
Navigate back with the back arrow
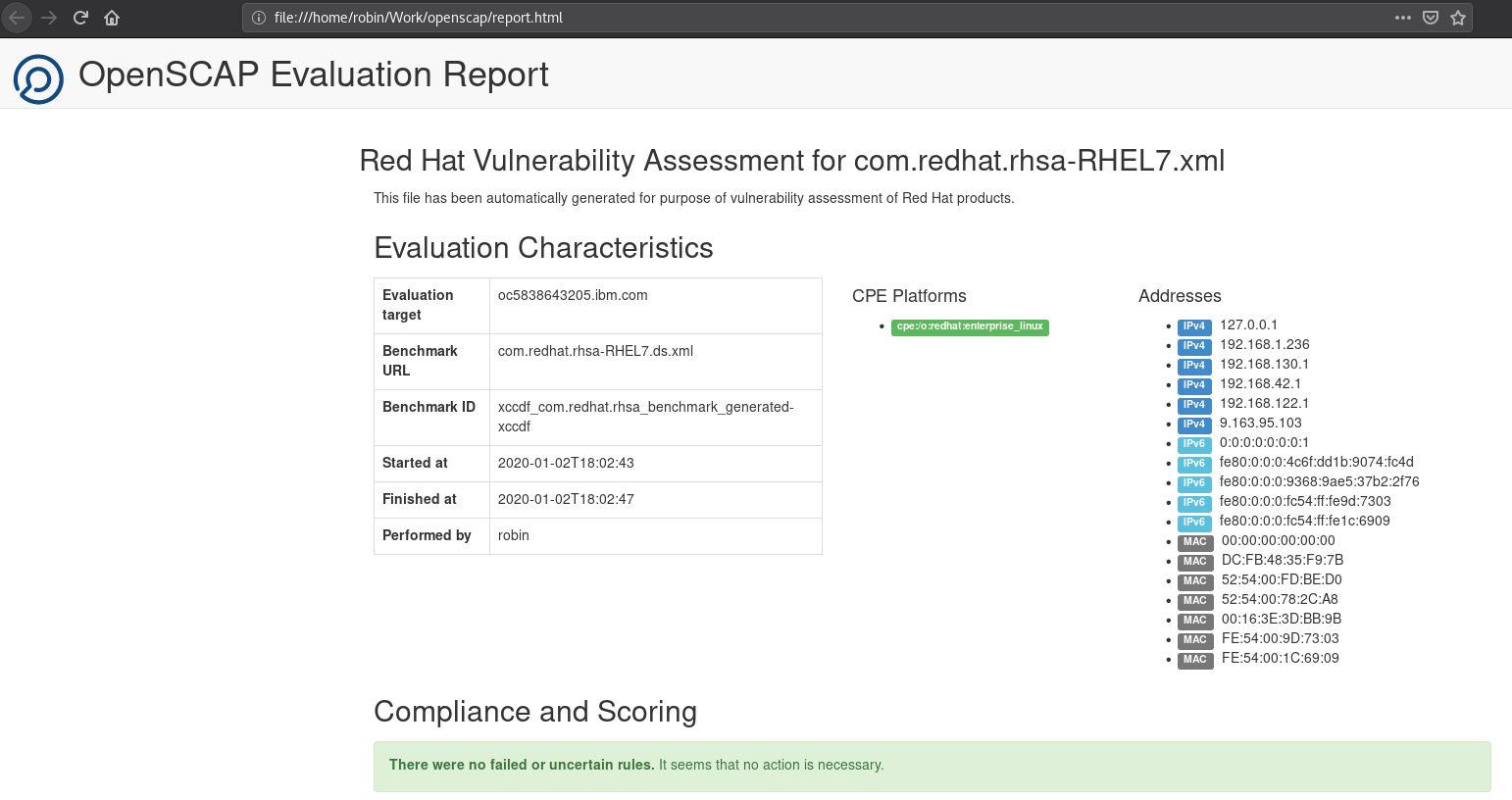tap(17, 17)
